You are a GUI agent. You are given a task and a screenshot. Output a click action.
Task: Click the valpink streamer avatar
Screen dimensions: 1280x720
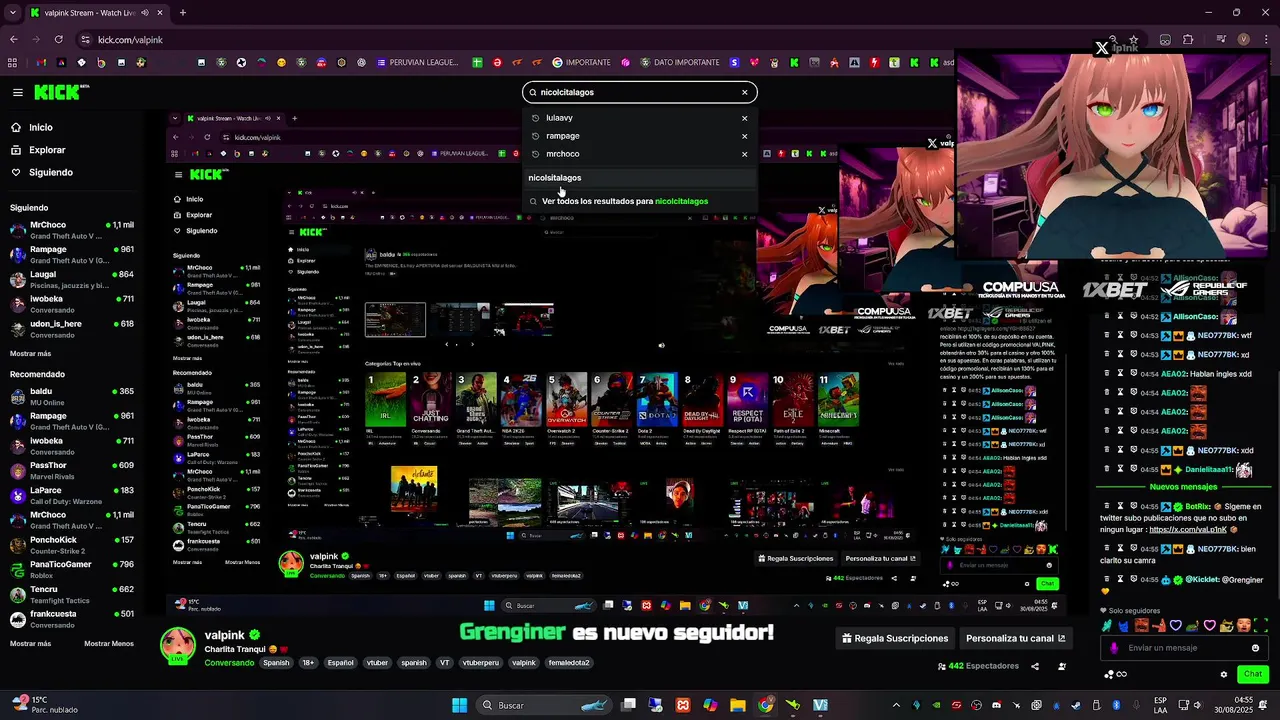[x=178, y=646]
